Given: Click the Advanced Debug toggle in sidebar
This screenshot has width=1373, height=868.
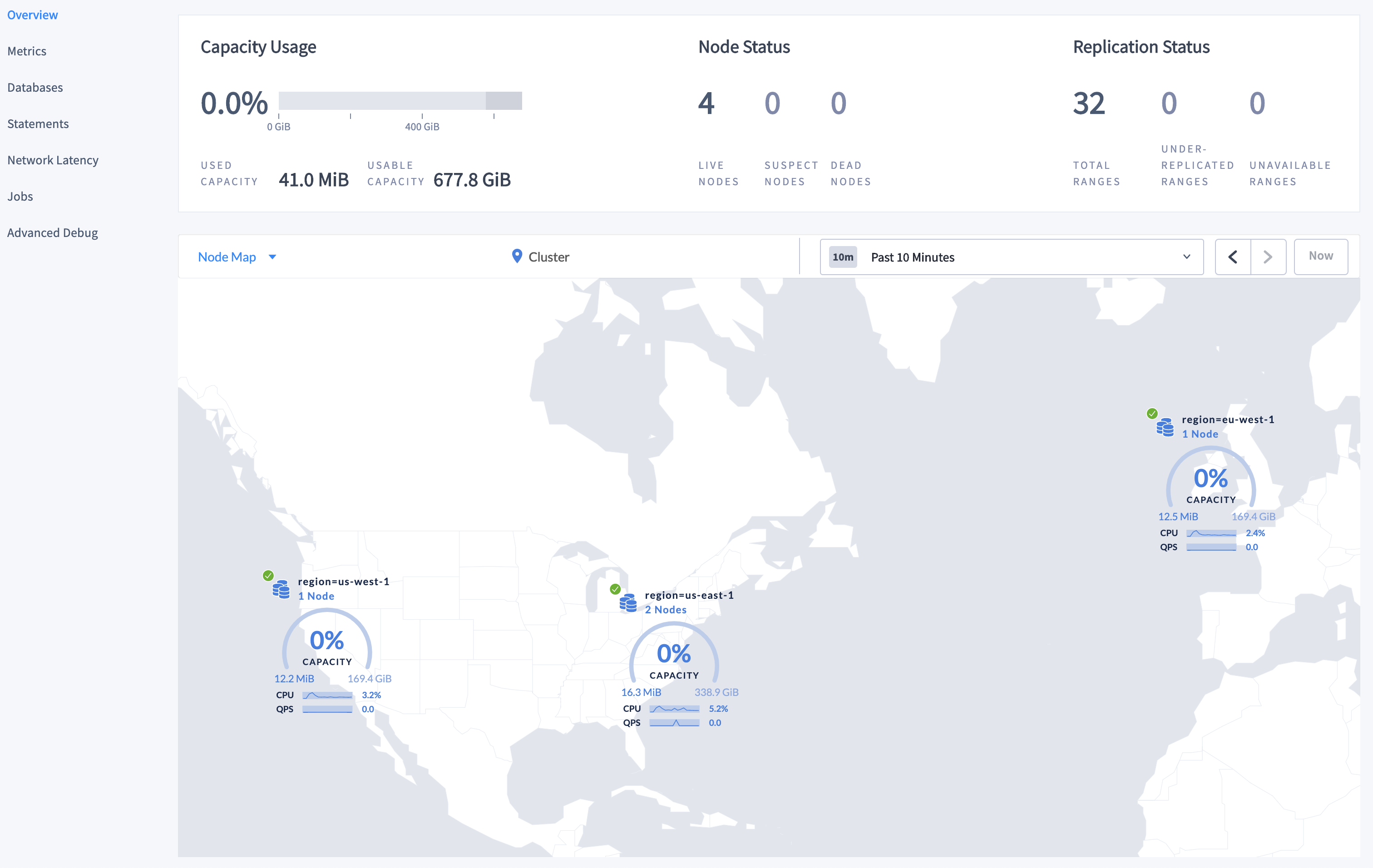Looking at the screenshot, I should point(53,232).
